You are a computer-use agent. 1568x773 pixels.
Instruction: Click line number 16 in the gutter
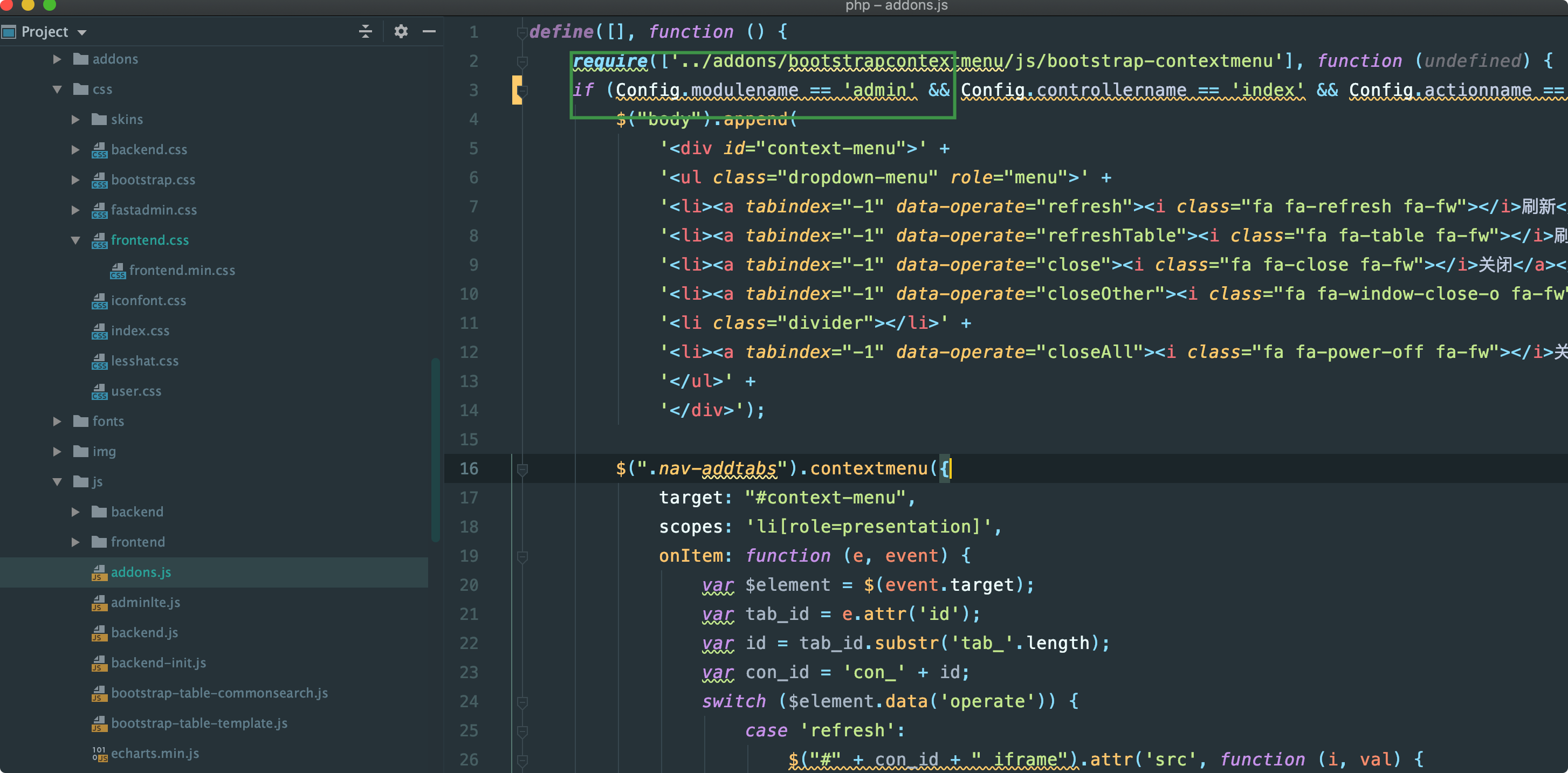pos(469,468)
